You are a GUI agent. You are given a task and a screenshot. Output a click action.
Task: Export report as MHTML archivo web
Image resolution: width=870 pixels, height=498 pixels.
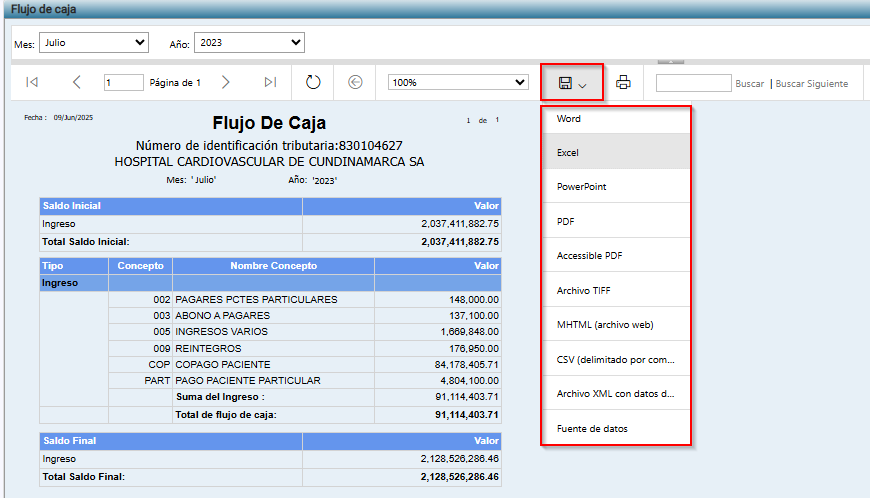616,324
